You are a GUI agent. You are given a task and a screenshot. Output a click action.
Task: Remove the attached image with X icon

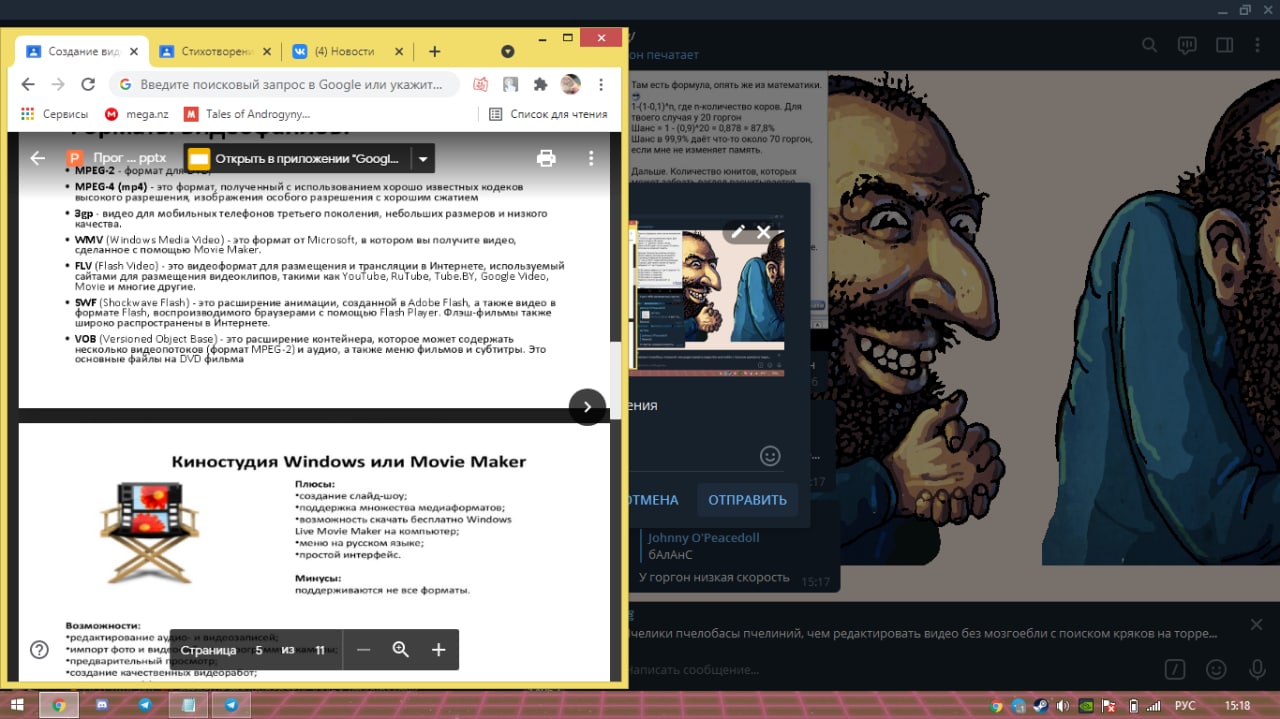(764, 232)
